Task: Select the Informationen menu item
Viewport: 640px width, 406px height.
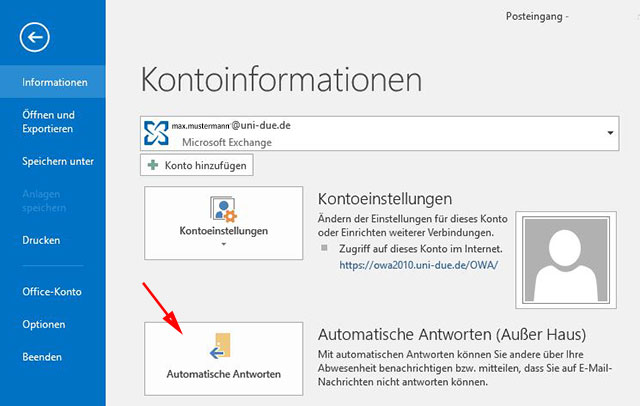Action: (x=55, y=82)
